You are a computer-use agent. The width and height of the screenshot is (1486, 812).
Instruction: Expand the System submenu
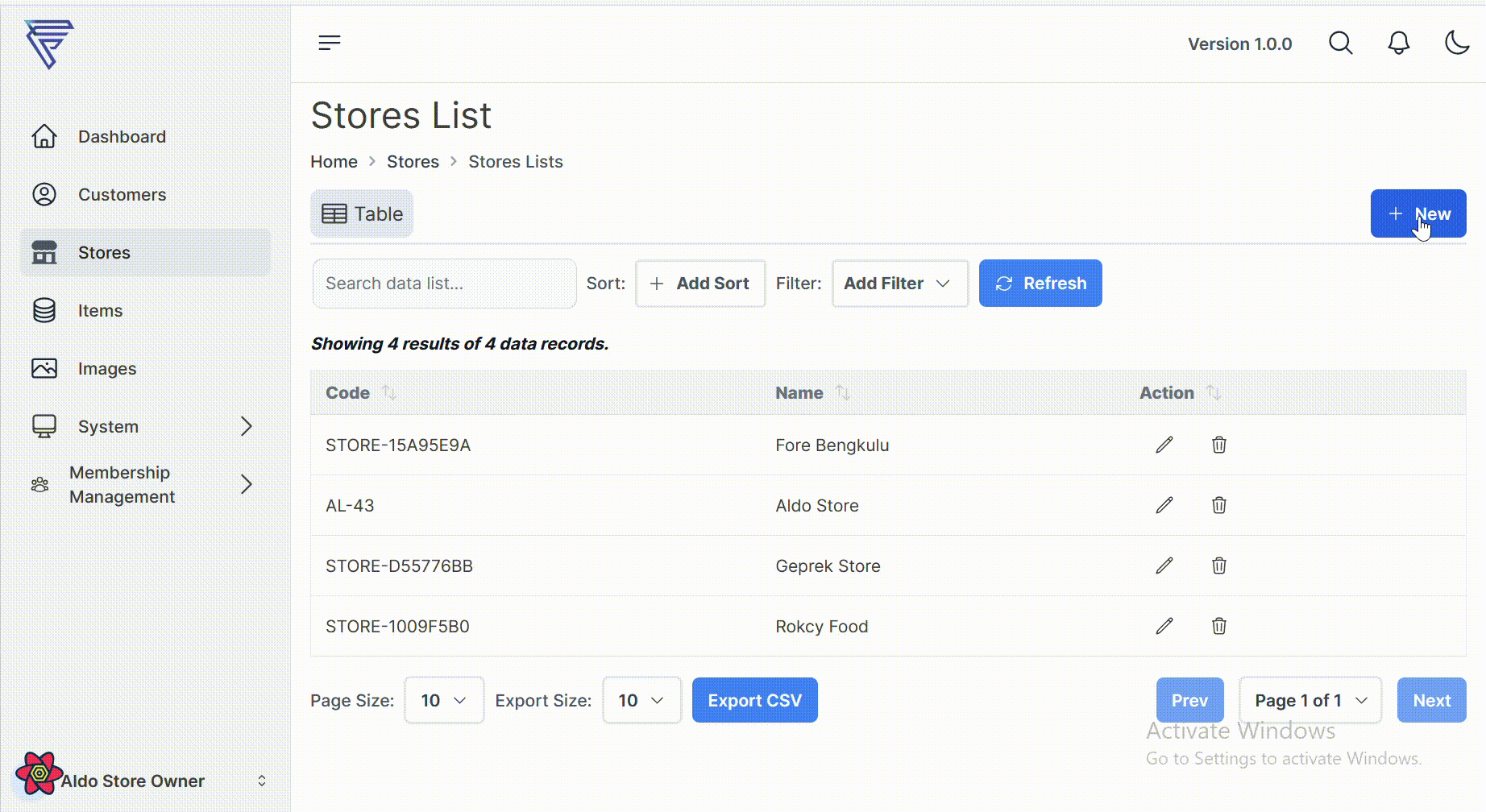[145, 427]
